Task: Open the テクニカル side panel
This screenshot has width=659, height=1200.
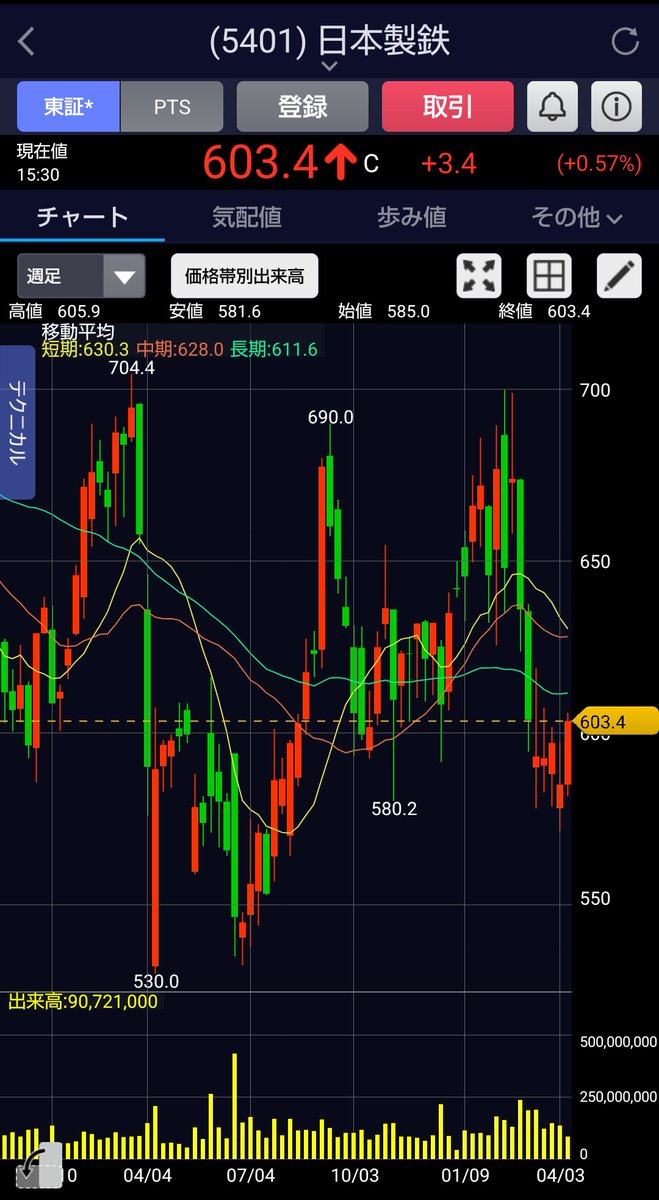Action: pos(17,422)
